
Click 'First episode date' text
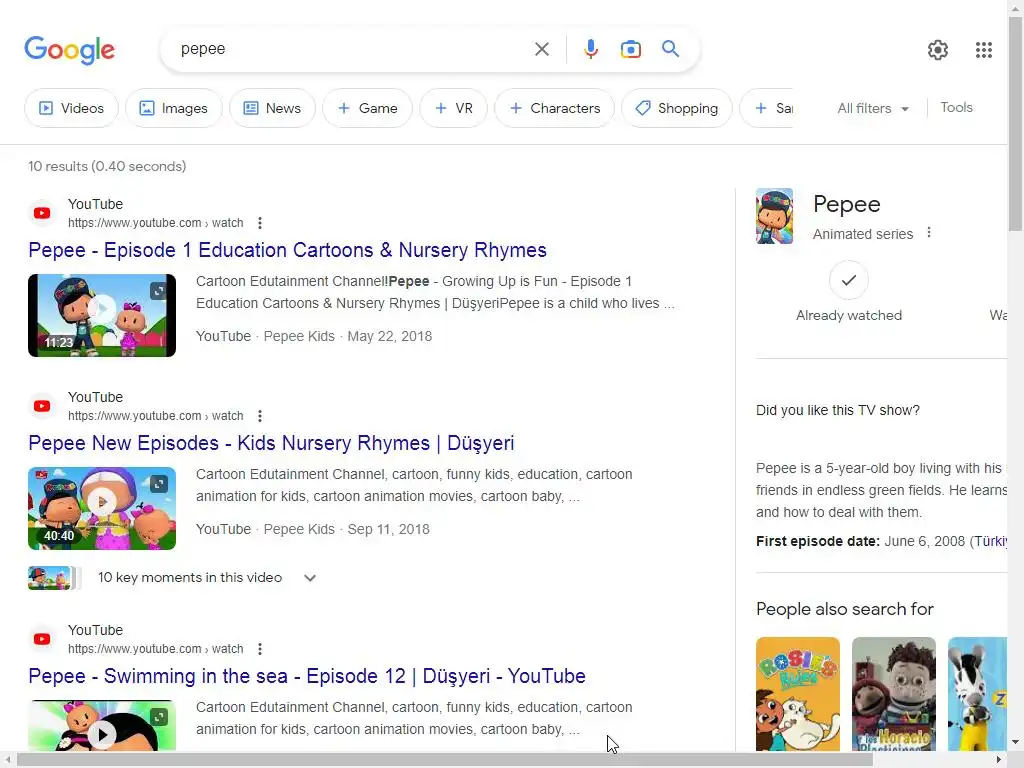click(818, 541)
